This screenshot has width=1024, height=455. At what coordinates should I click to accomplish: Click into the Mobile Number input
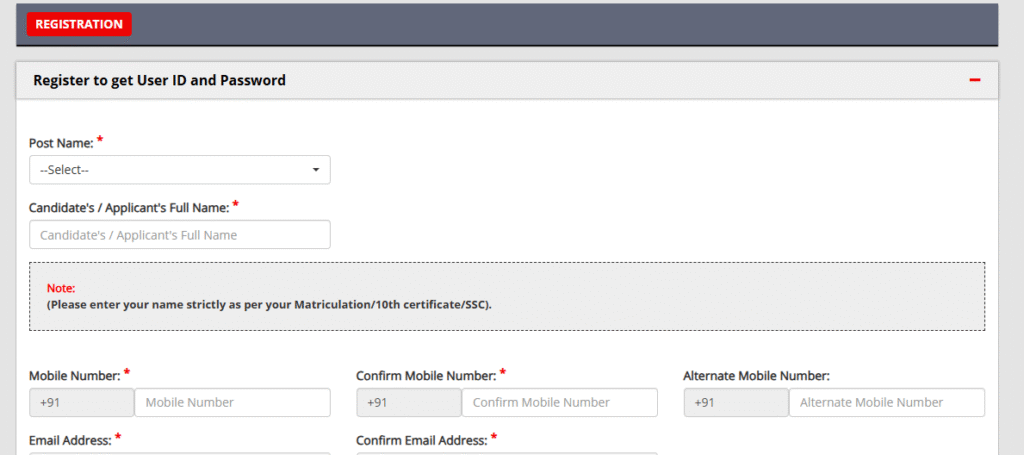tap(232, 402)
